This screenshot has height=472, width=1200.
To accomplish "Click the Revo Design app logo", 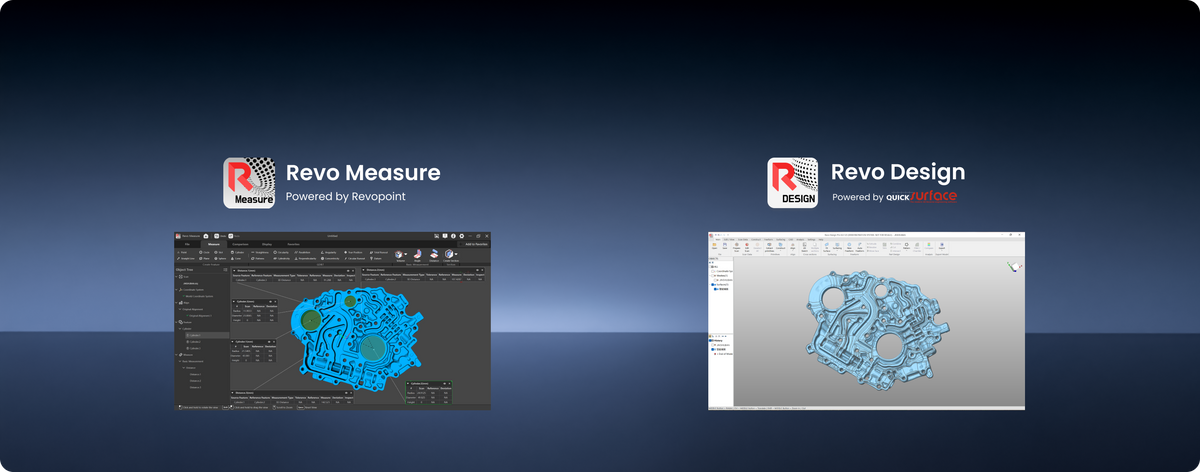I will [793, 183].
